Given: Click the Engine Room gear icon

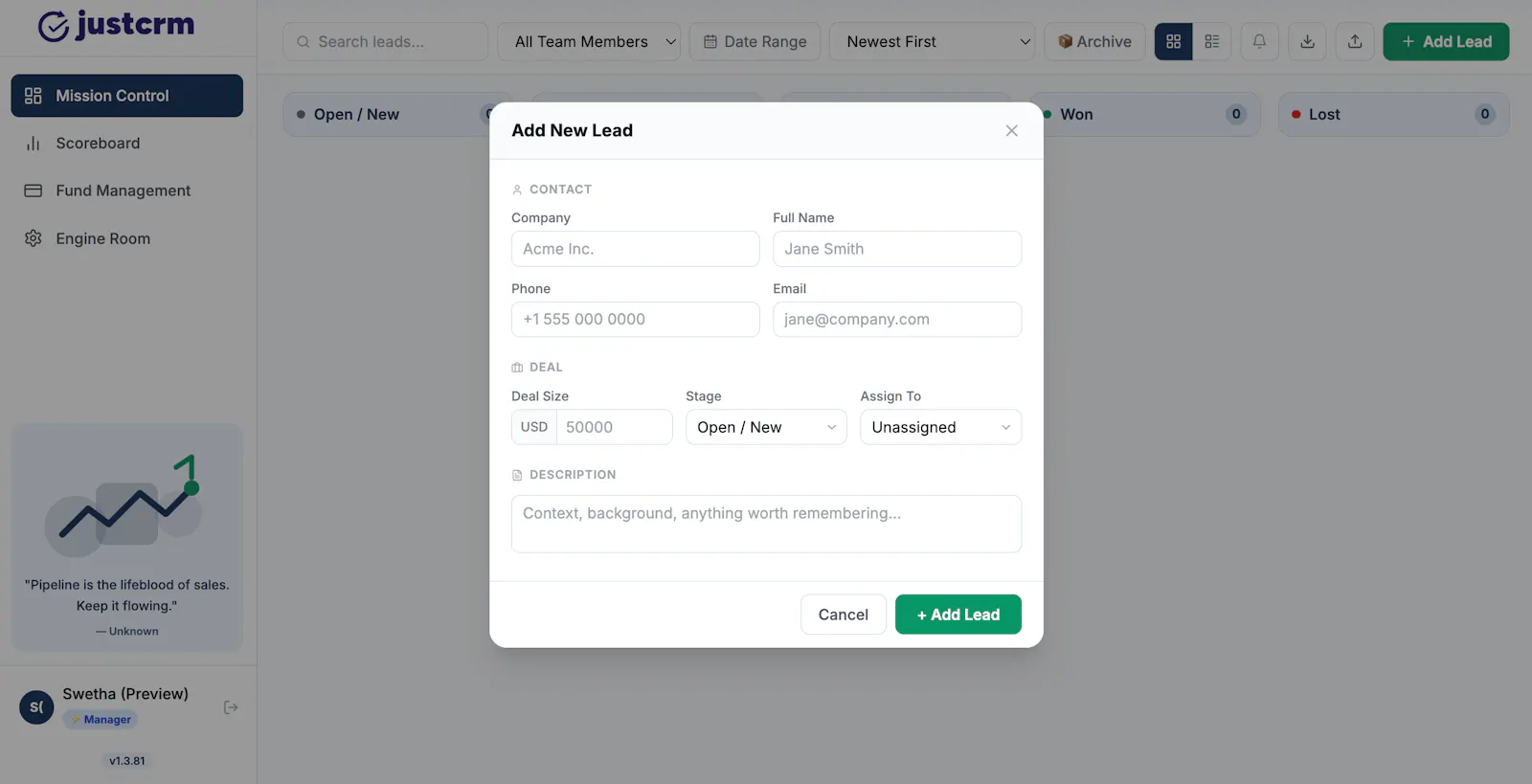Looking at the screenshot, I should [34, 238].
